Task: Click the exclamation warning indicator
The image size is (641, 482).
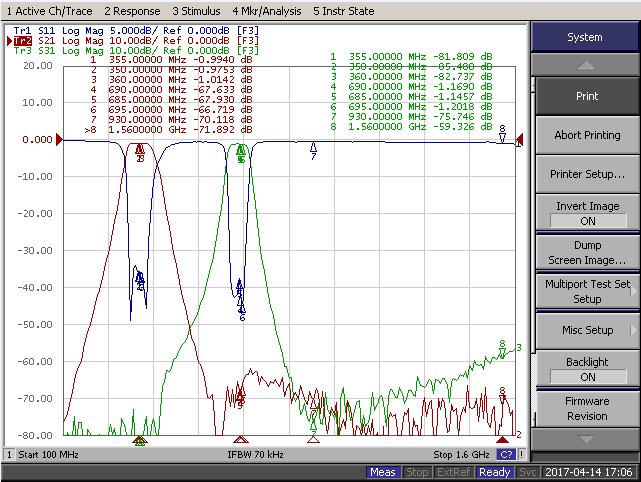Action: [522, 455]
